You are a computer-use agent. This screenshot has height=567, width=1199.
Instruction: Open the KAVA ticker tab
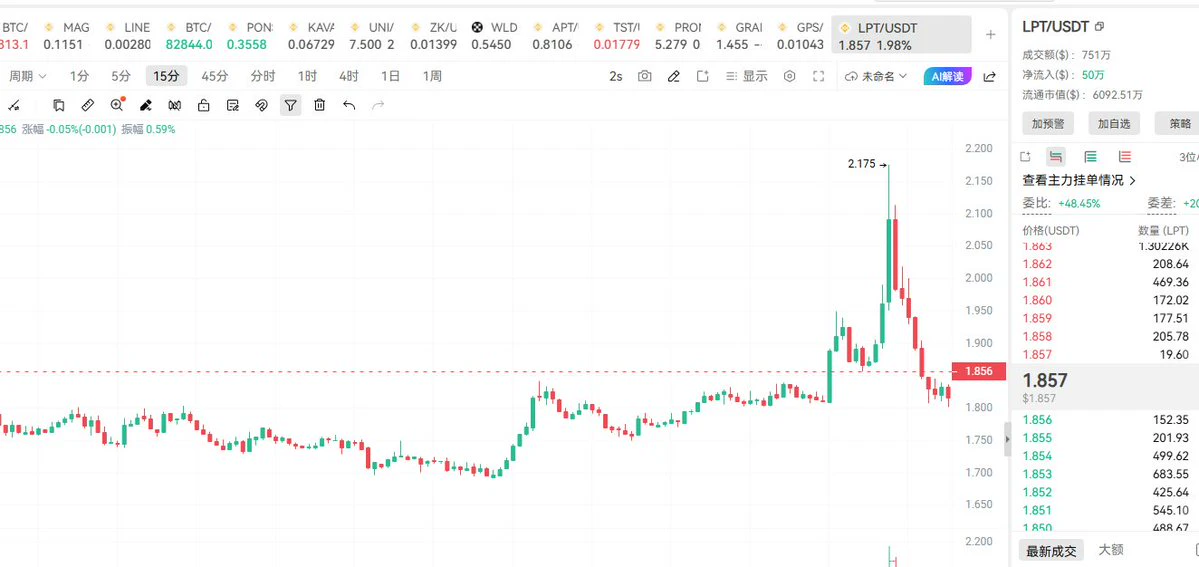(311, 36)
